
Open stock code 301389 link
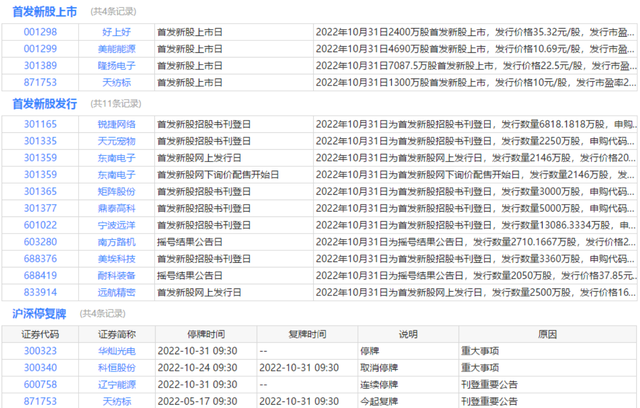[40, 65]
